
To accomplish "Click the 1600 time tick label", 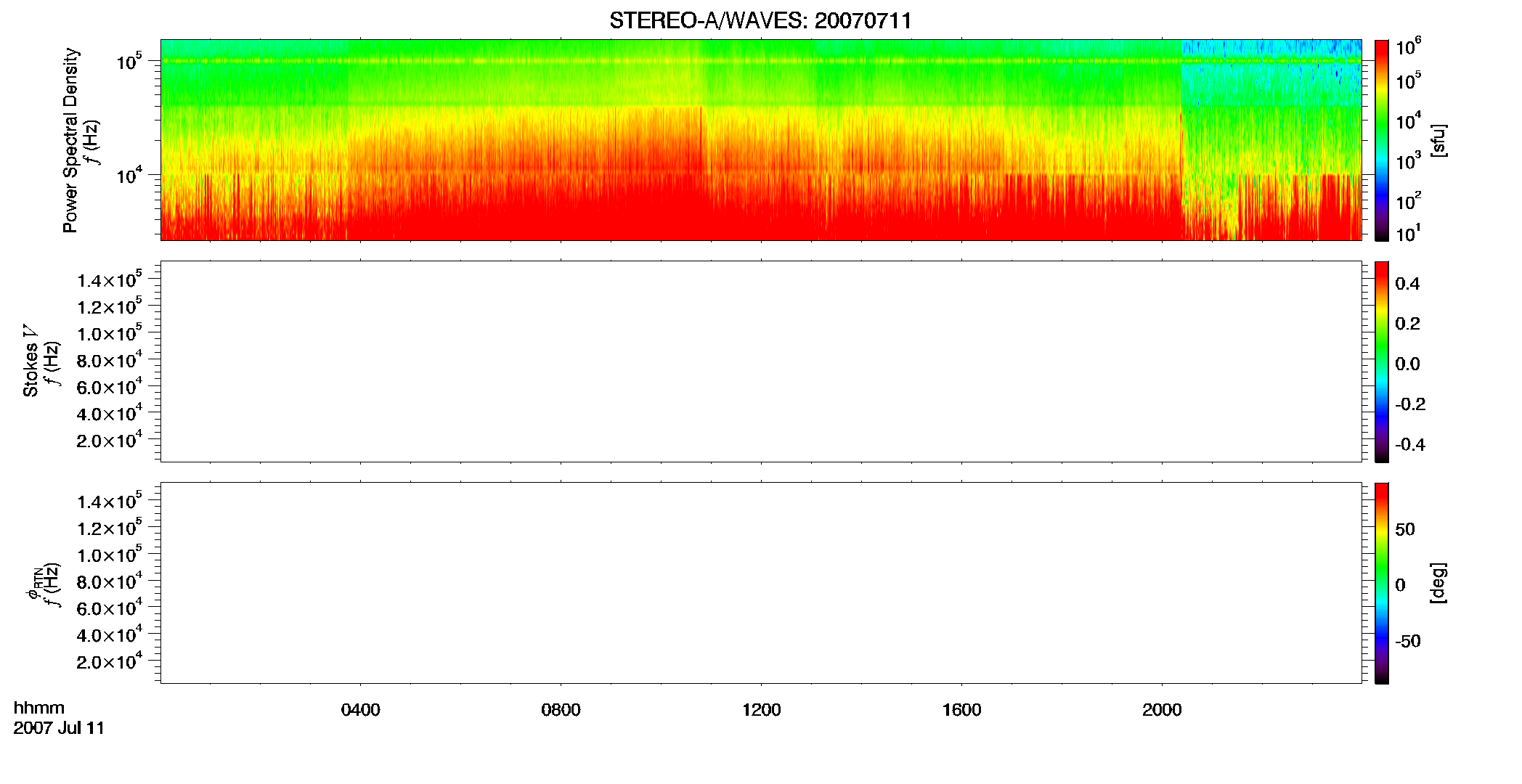I will pyautogui.click(x=961, y=710).
